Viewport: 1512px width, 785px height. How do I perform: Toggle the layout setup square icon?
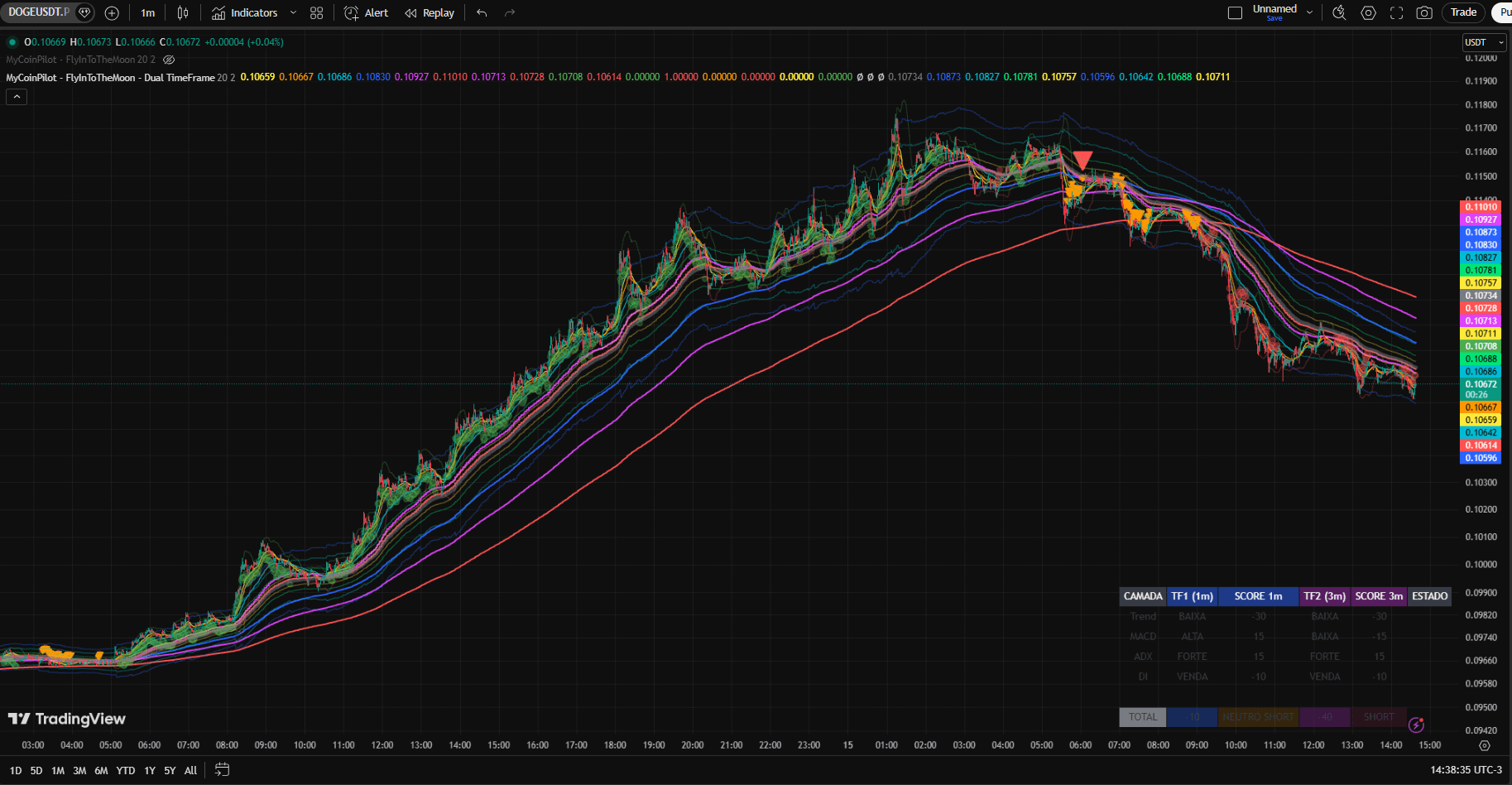point(1235,12)
